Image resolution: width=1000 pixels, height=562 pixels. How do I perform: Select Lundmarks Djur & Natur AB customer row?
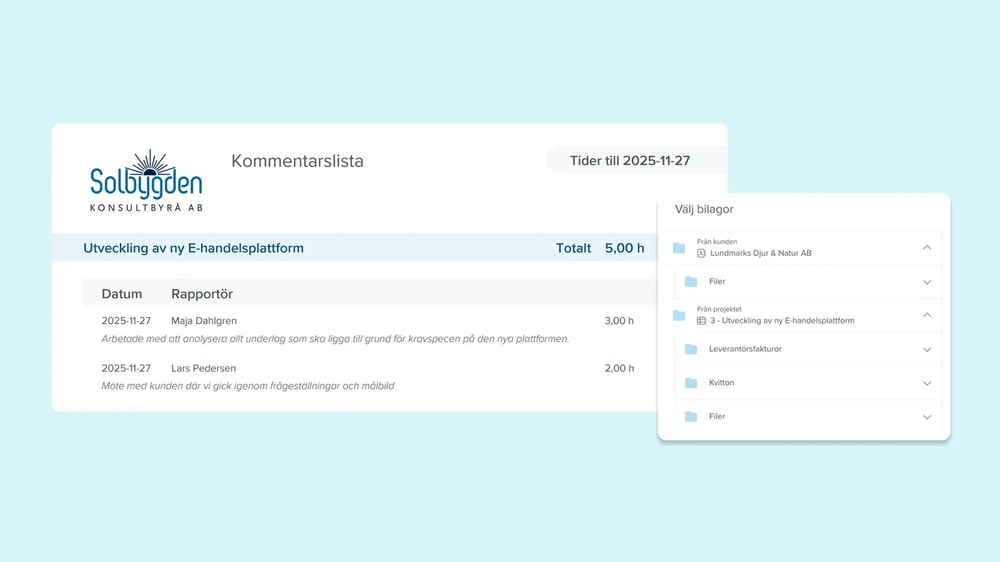[x=802, y=248]
